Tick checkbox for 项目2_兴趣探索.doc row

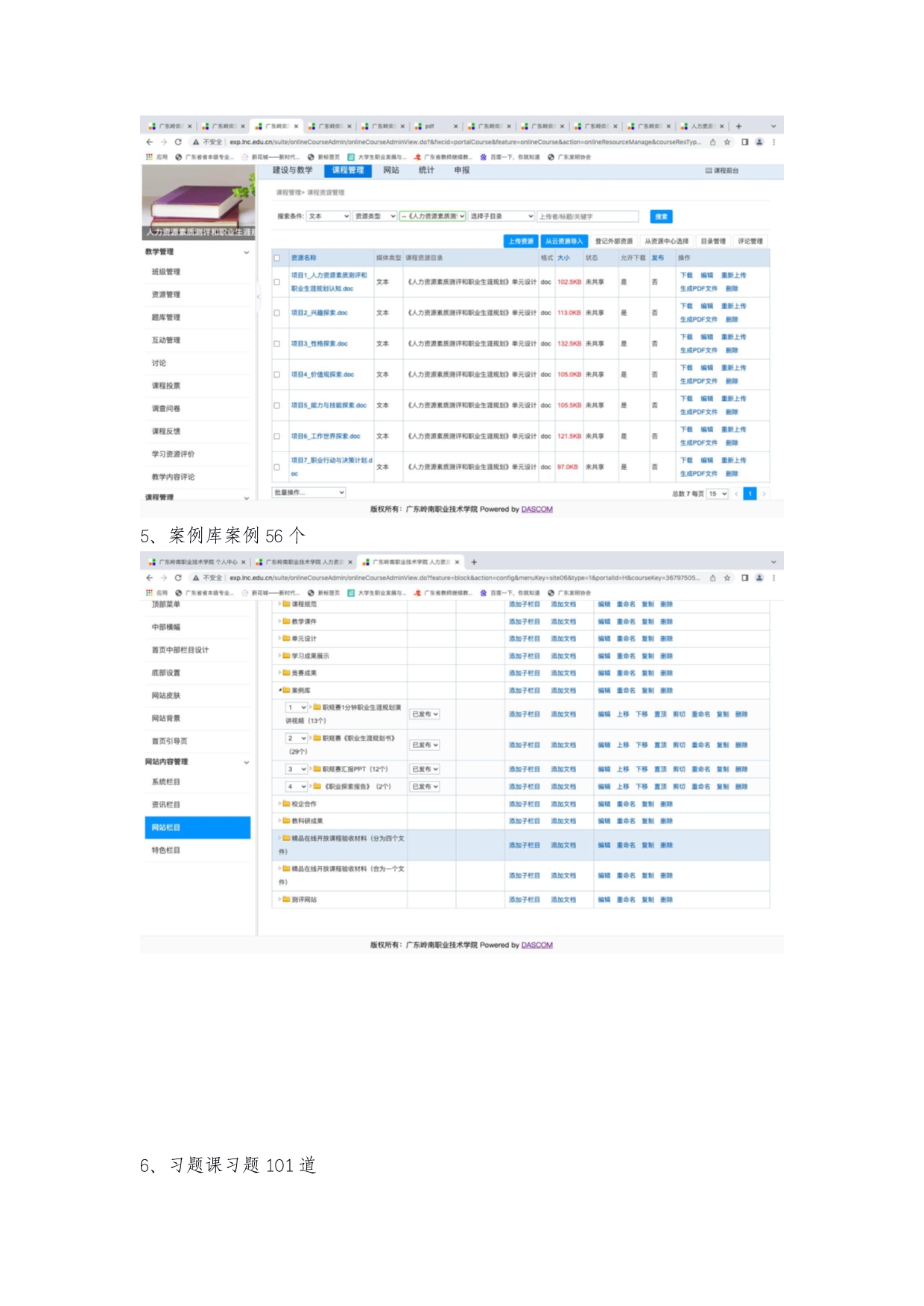pos(276,313)
